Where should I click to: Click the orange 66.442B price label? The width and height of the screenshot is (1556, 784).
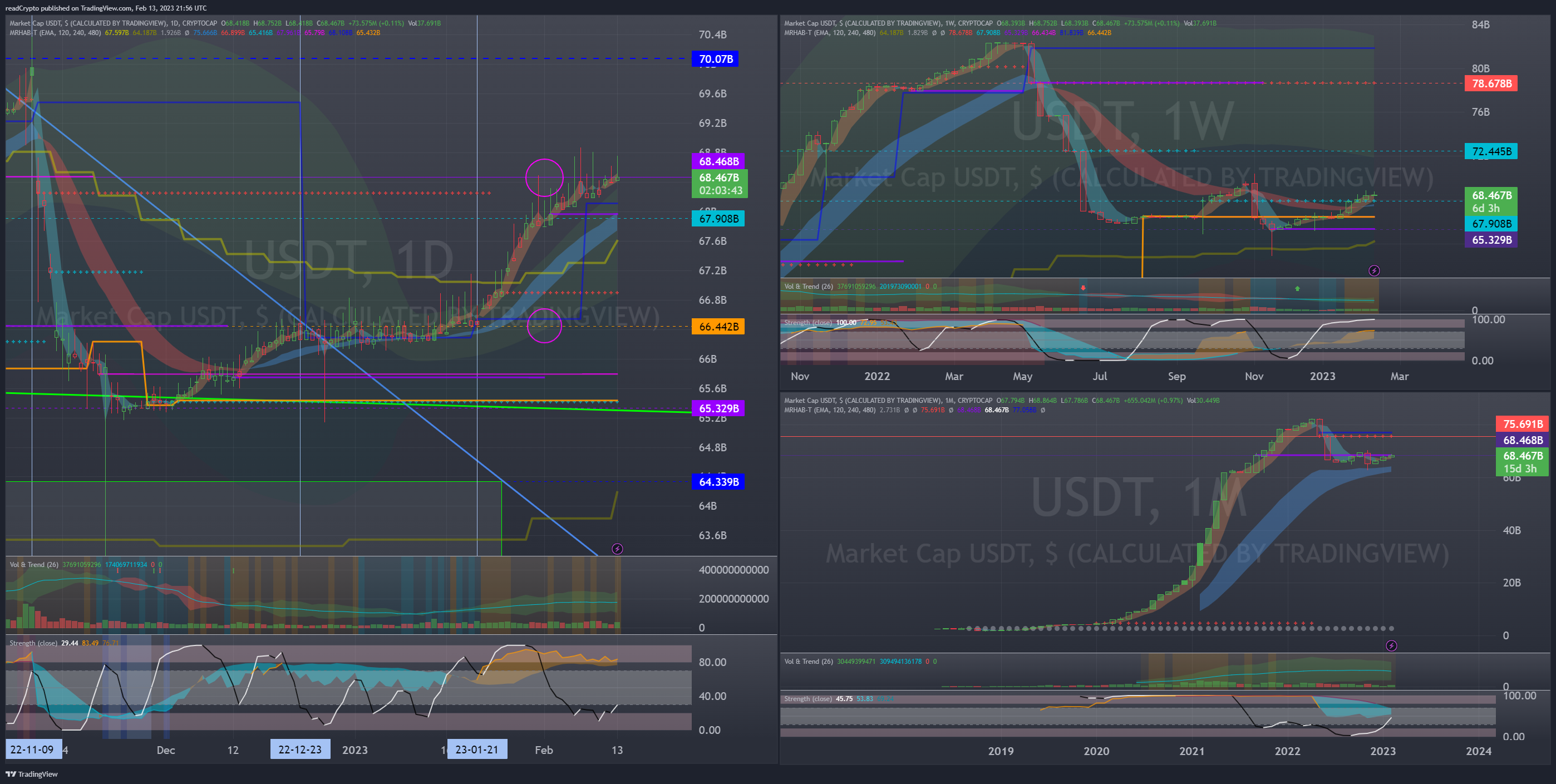click(x=718, y=327)
